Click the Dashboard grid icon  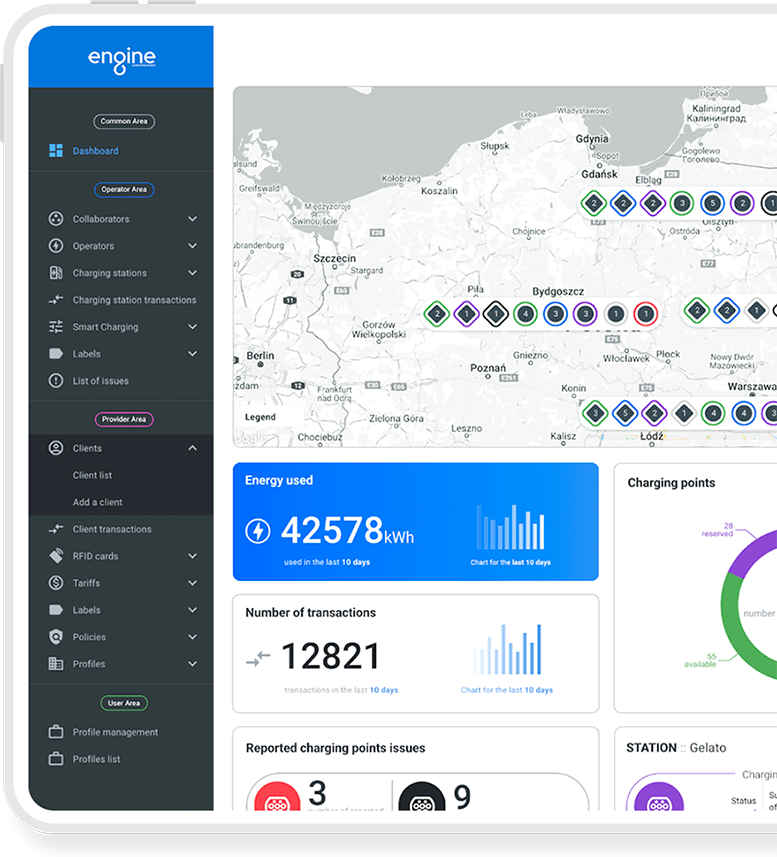coord(56,151)
